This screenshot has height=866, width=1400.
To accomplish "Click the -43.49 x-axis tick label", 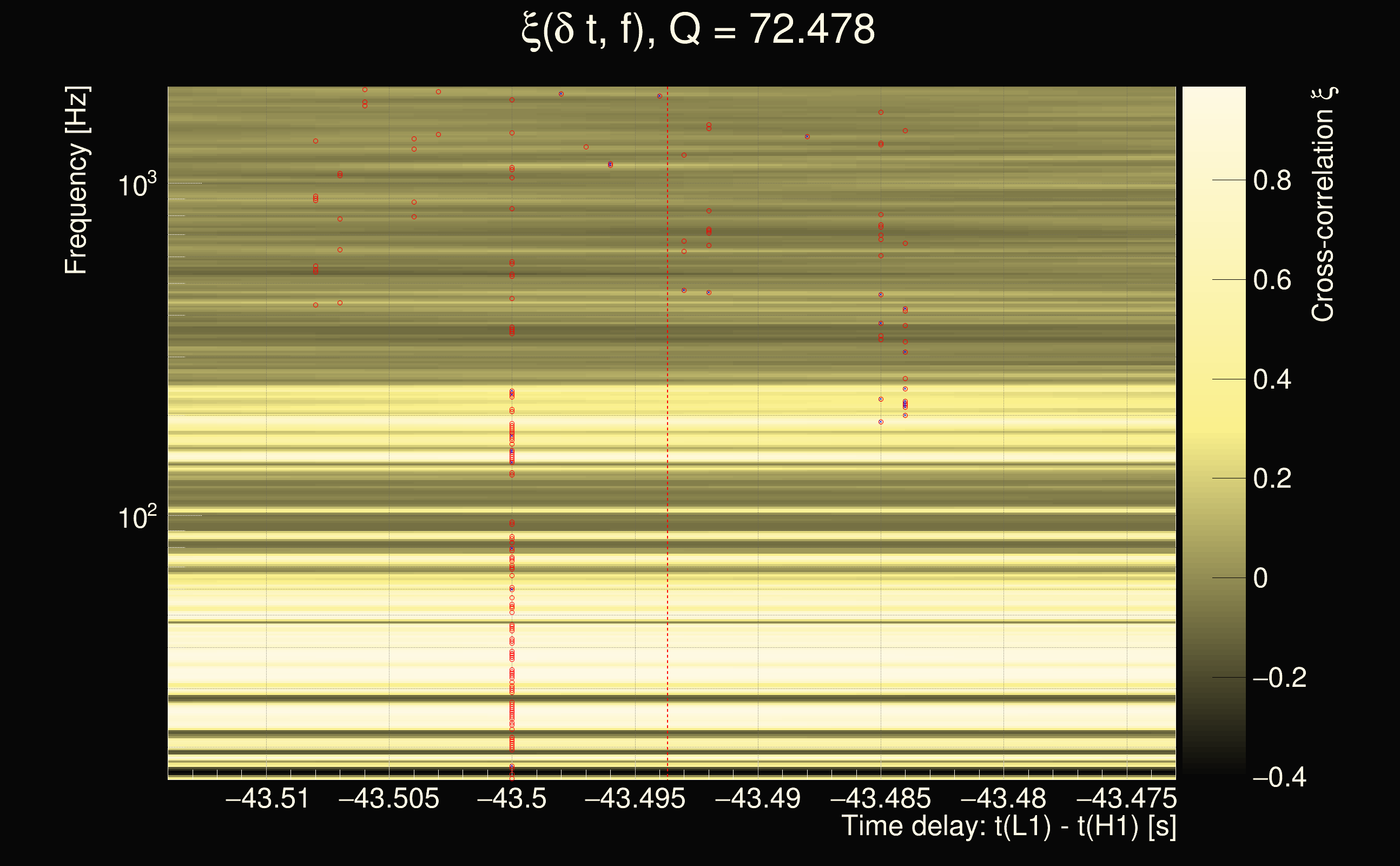I will pos(758,798).
